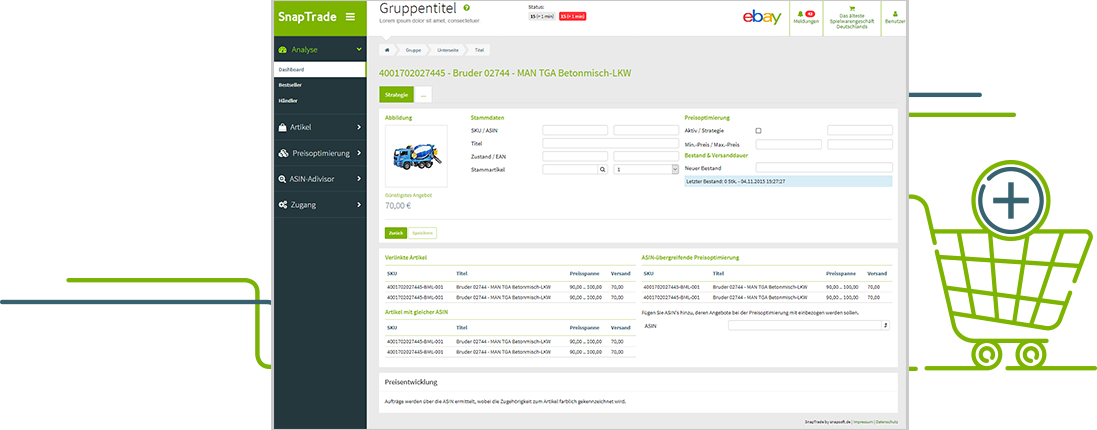Open the '...' tab next to Strategie

(x=423, y=94)
